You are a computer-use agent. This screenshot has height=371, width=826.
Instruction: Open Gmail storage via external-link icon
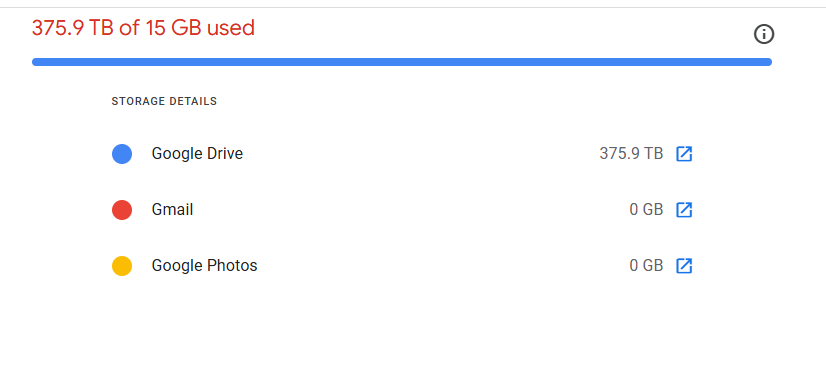(x=684, y=210)
